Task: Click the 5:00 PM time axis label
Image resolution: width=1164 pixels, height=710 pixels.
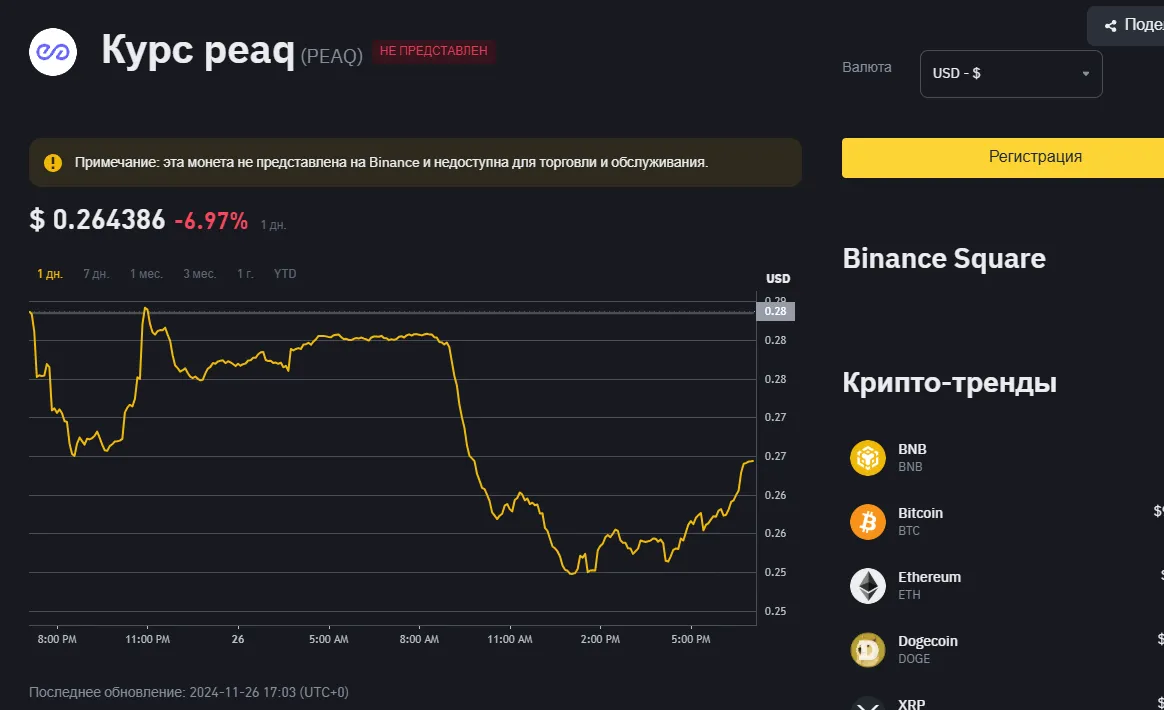Action: pos(690,639)
